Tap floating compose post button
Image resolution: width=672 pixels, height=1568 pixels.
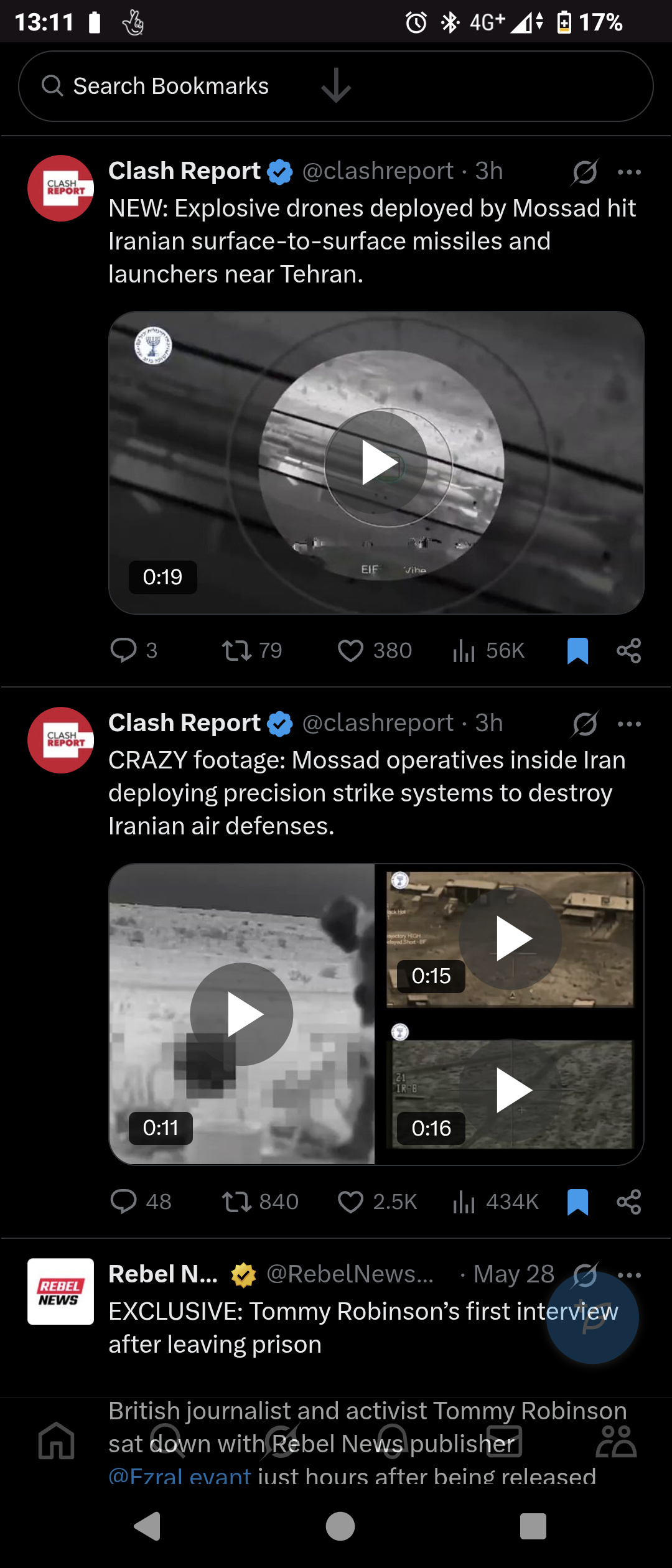point(592,1317)
